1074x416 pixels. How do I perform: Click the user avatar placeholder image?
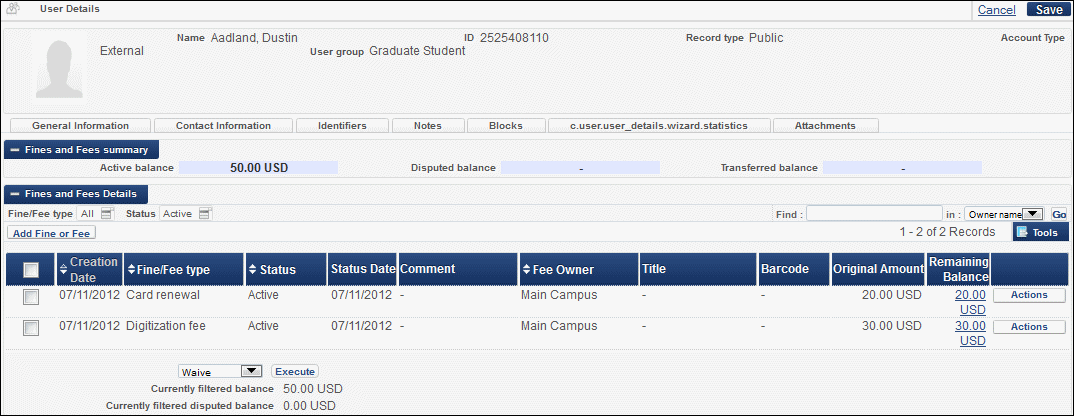click(64, 73)
